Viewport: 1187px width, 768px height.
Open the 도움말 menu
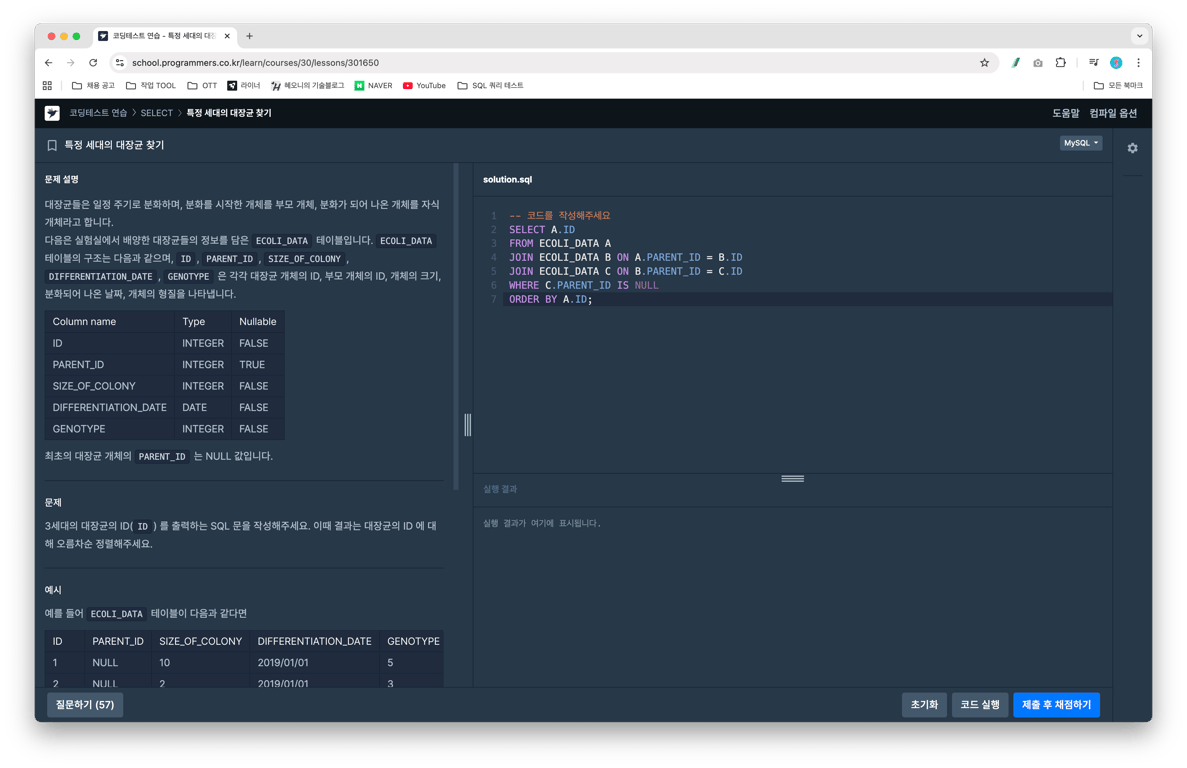pyautogui.click(x=1065, y=113)
